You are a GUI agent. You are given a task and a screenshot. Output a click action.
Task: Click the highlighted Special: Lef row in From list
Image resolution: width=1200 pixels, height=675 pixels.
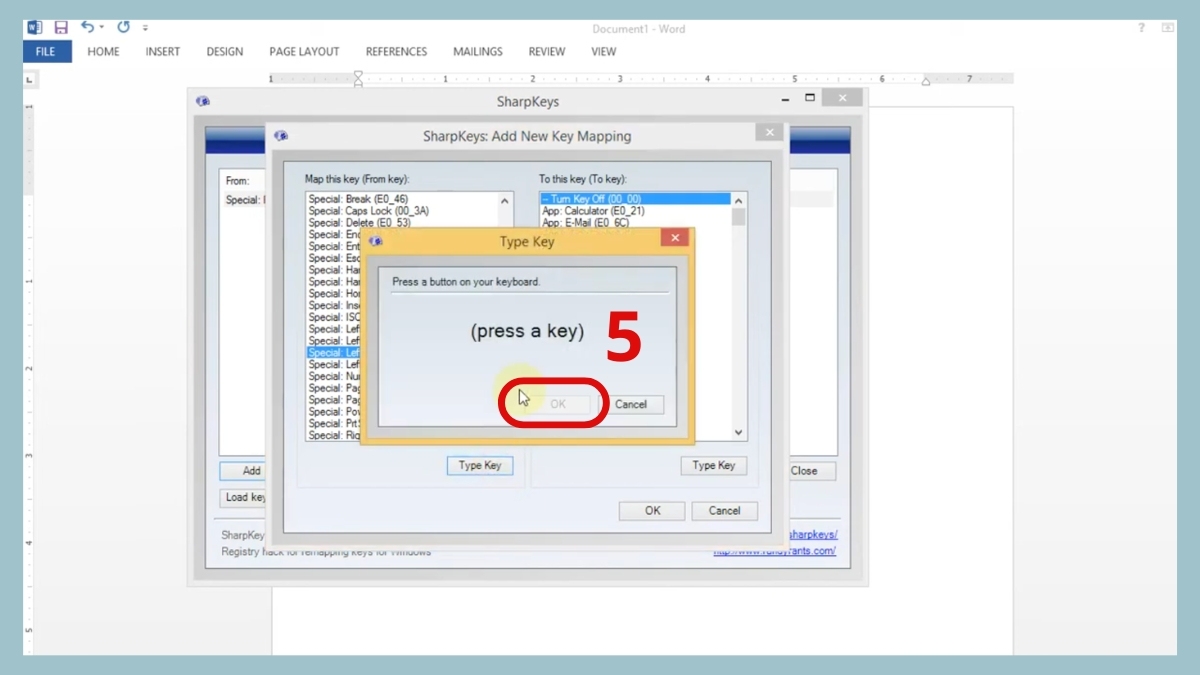click(x=334, y=353)
